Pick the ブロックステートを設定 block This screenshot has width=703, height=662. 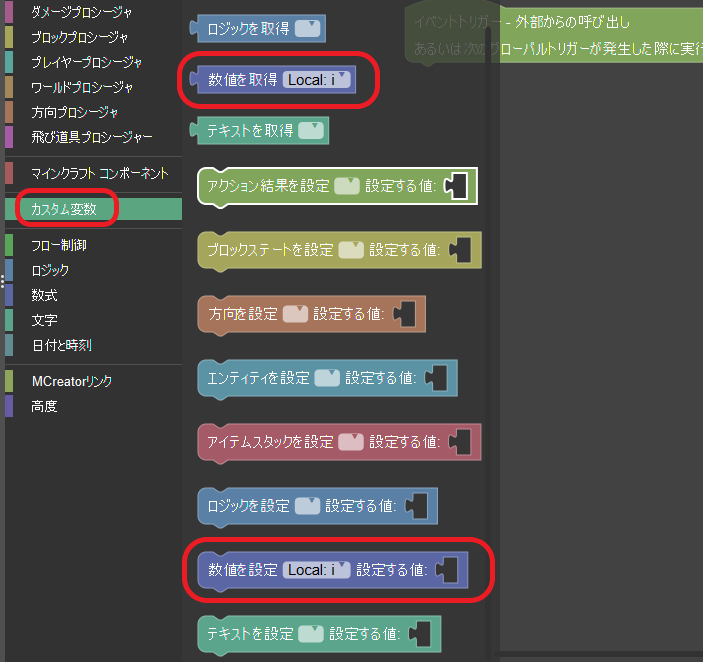(268, 250)
